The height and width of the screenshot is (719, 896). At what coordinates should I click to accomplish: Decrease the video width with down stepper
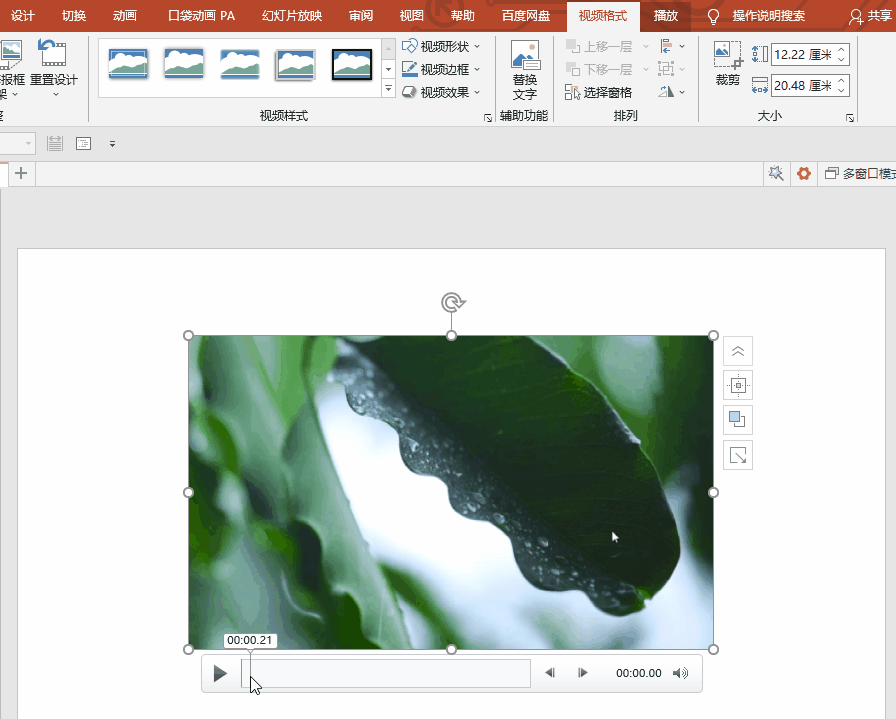(x=842, y=91)
